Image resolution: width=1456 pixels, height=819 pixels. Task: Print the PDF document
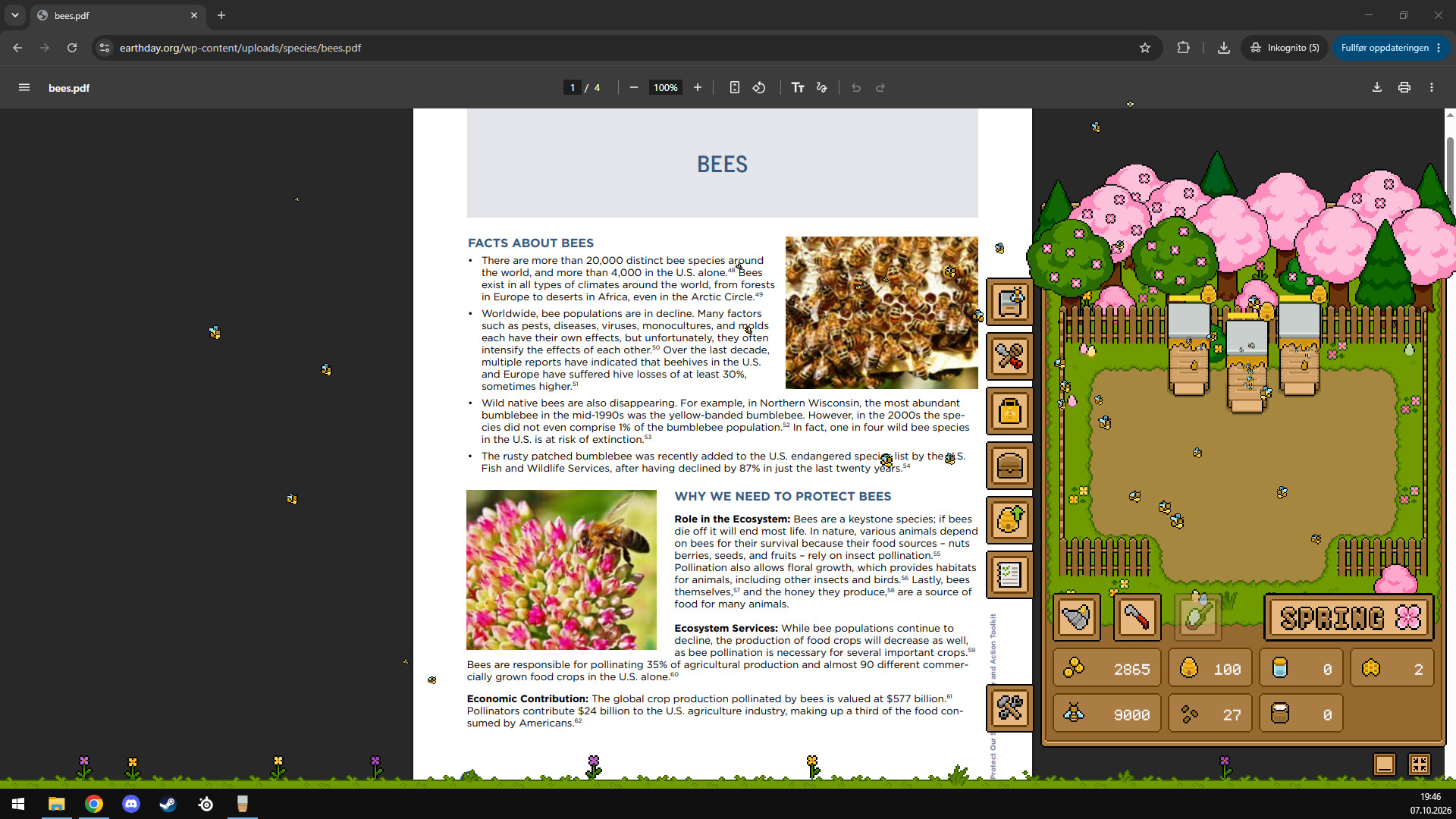(1404, 88)
